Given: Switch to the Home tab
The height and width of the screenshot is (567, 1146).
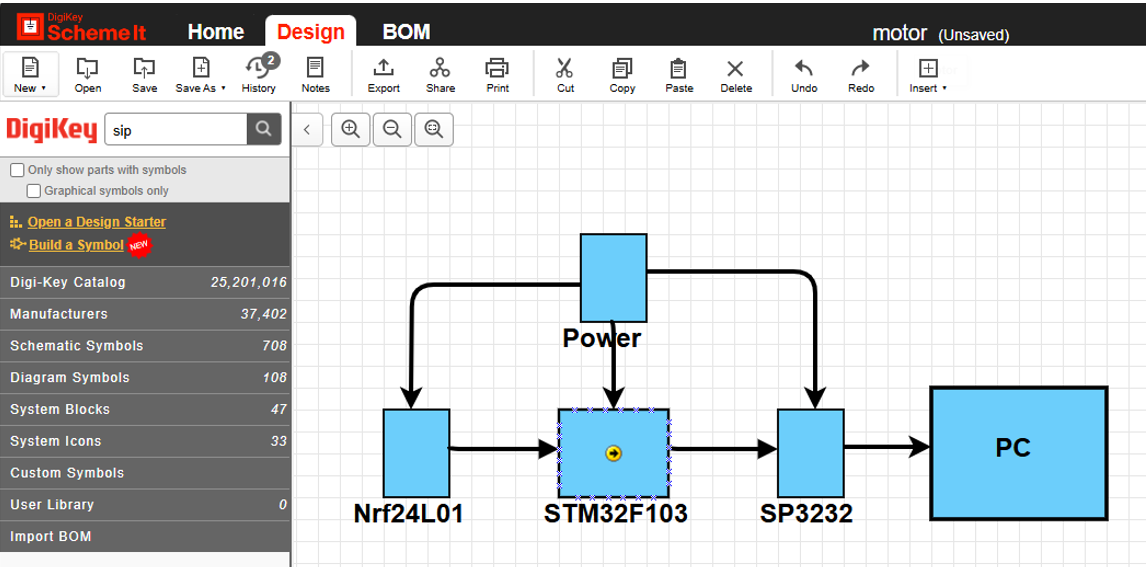Looking at the screenshot, I should [216, 32].
